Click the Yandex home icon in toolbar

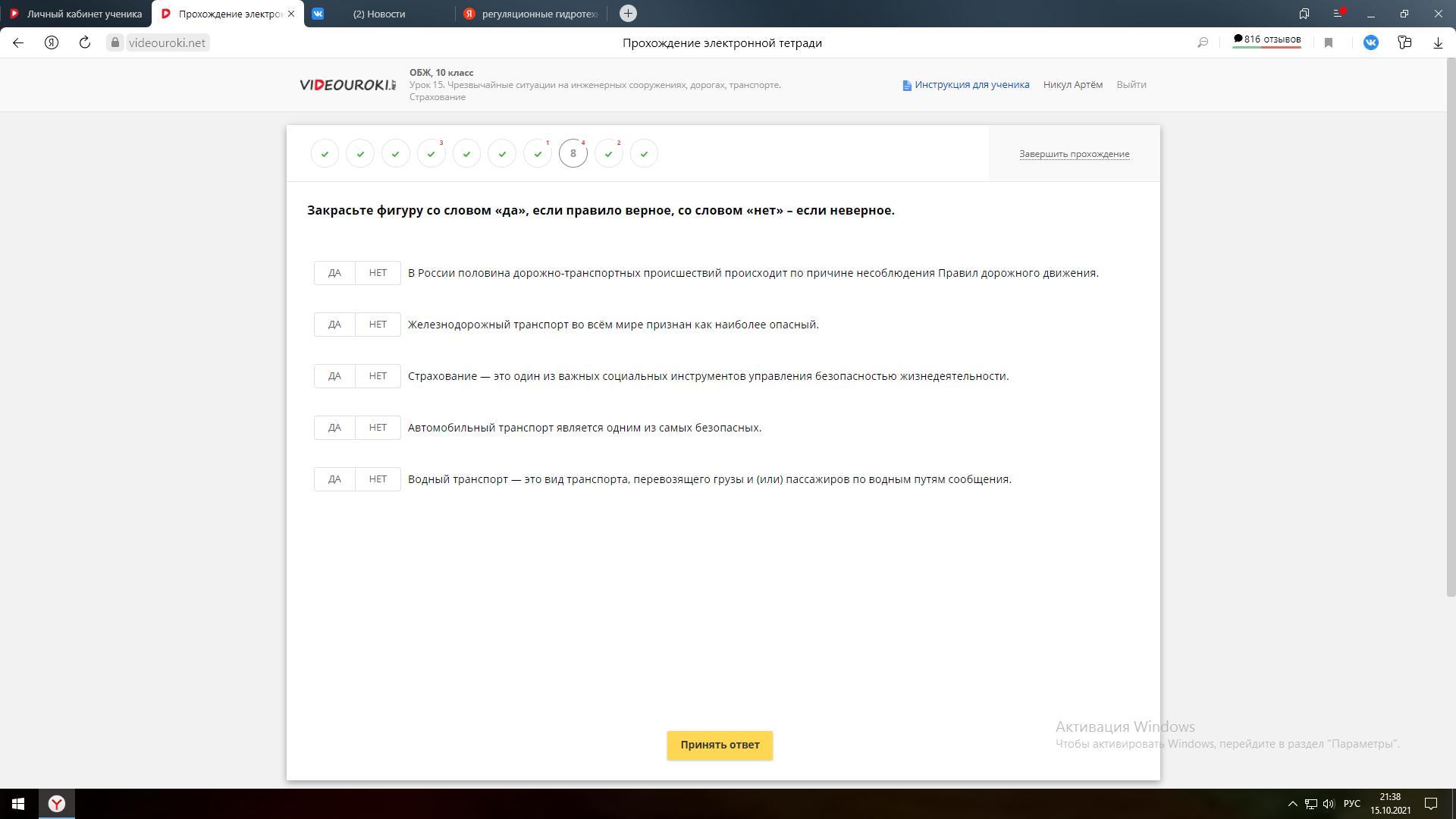tap(52, 42)
